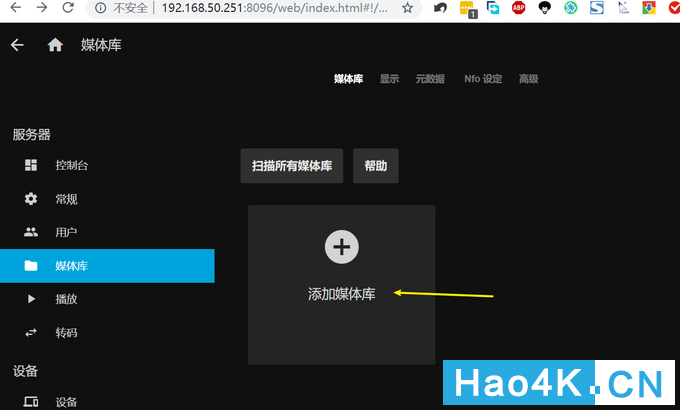Click the play triangle icon beside 播放
Viewport: 680px width, 410px height.
[31, 299]
